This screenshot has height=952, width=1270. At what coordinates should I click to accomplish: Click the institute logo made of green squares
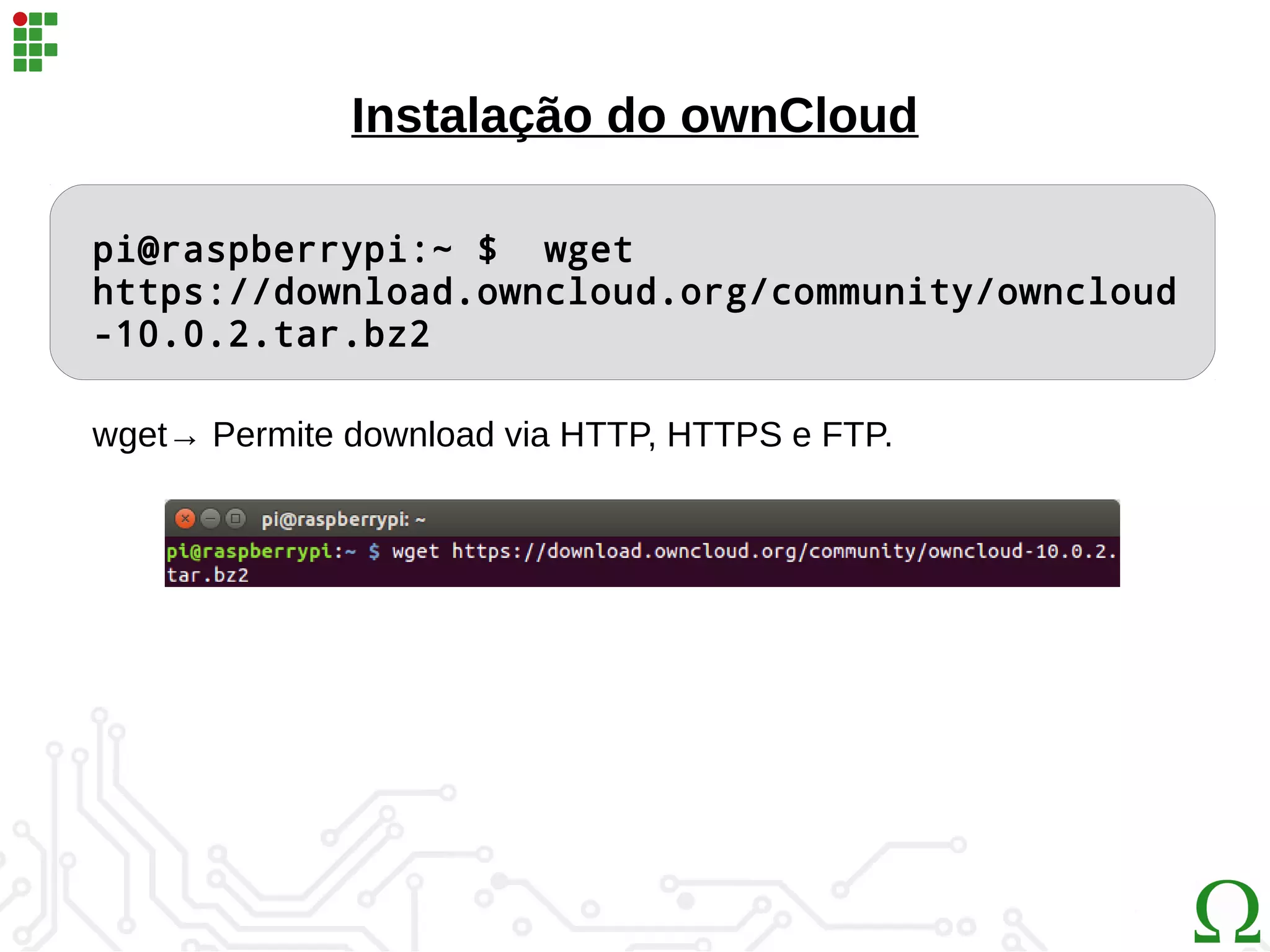(35, 42)
